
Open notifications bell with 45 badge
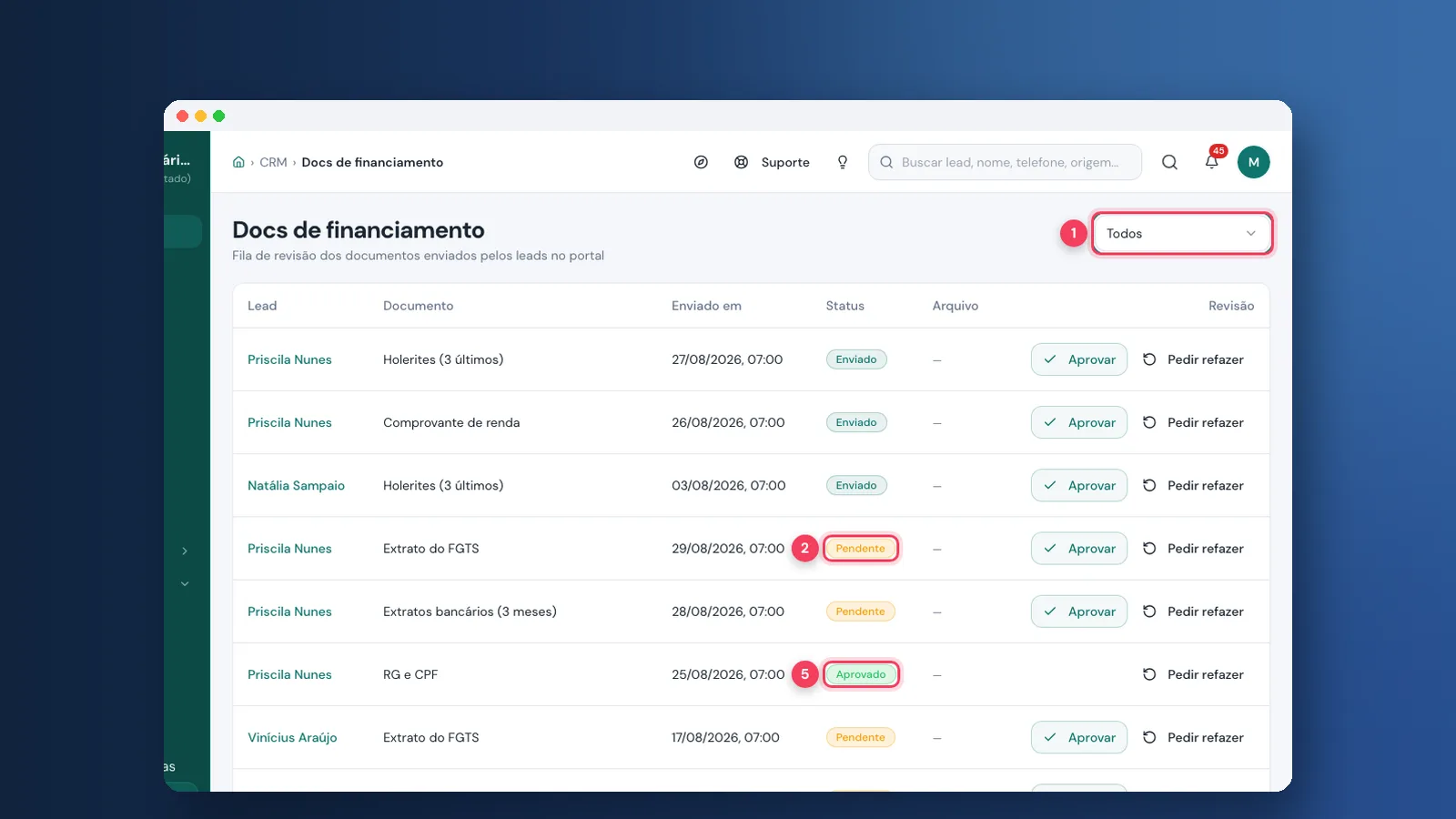[x=1212, y=162]
